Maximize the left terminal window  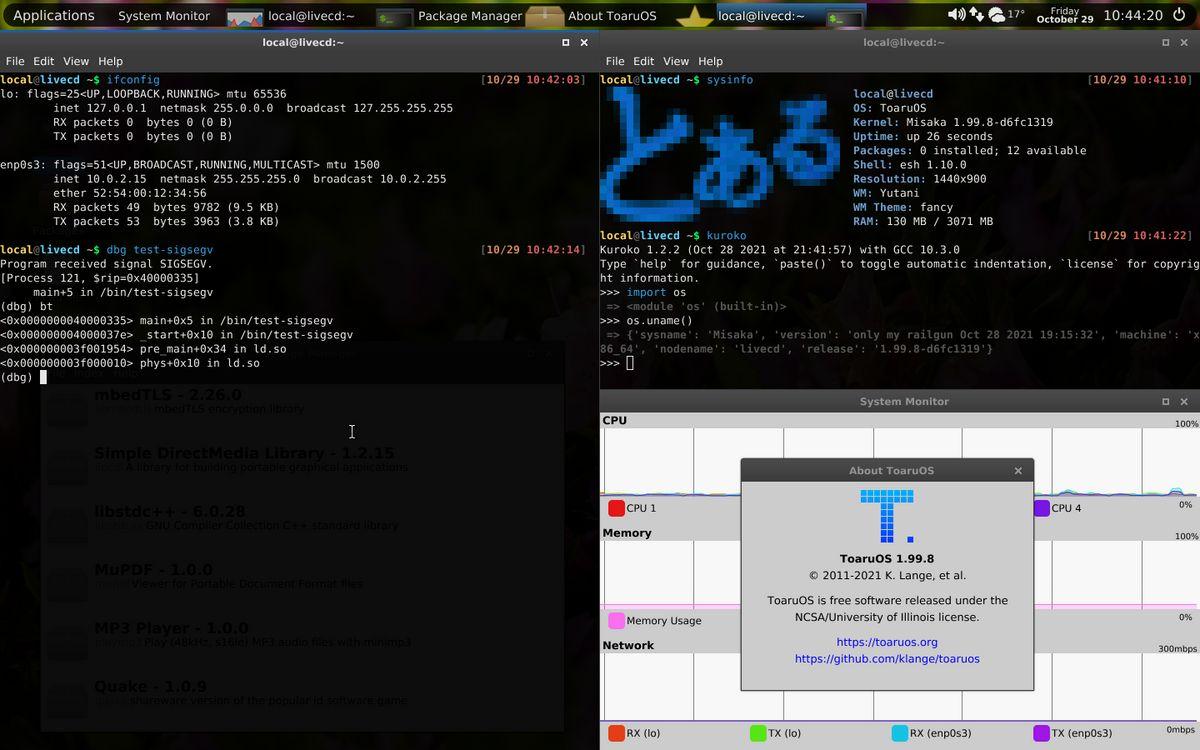click(566, 42)
